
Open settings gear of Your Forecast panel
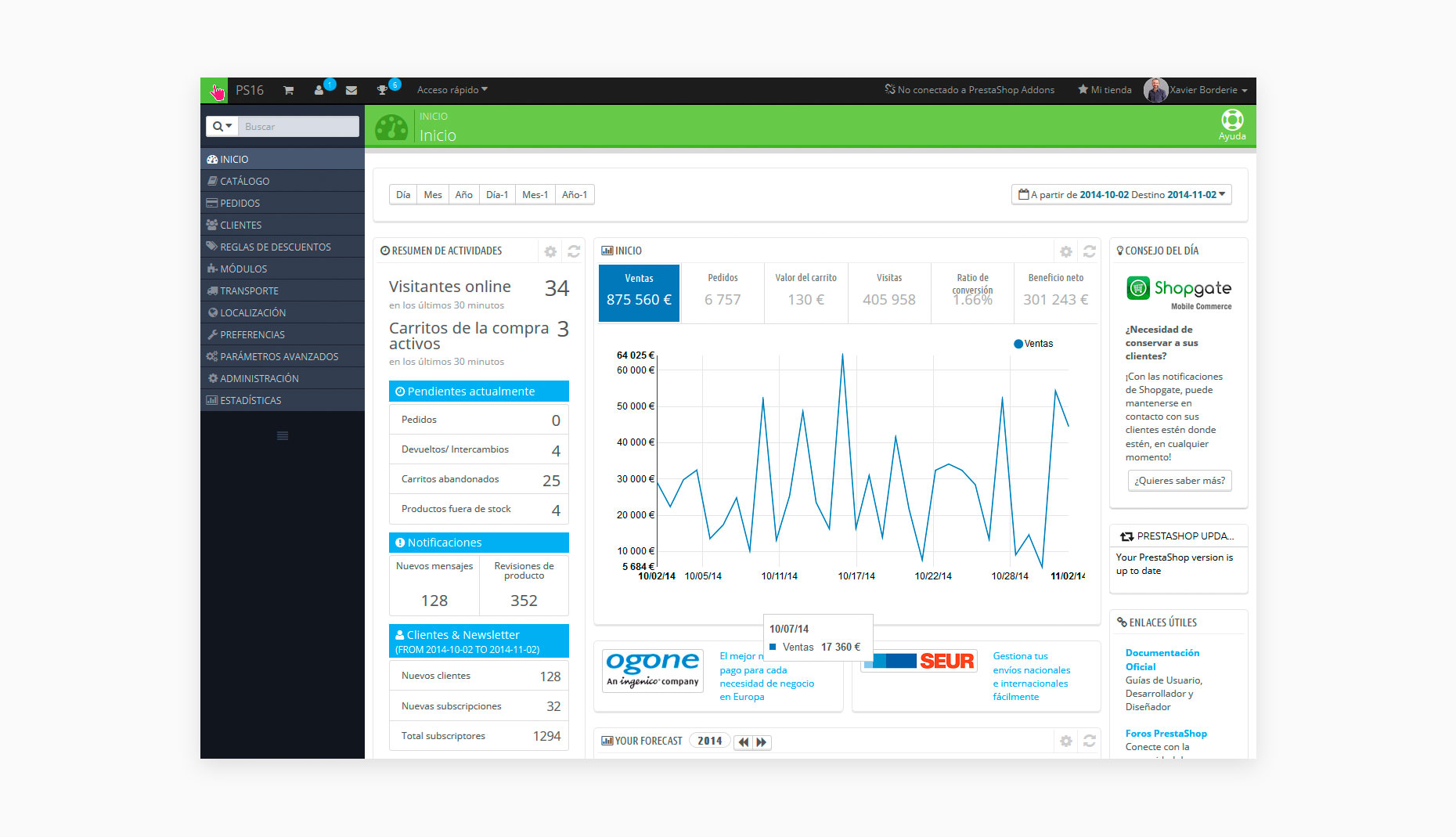coord(1066,741)
